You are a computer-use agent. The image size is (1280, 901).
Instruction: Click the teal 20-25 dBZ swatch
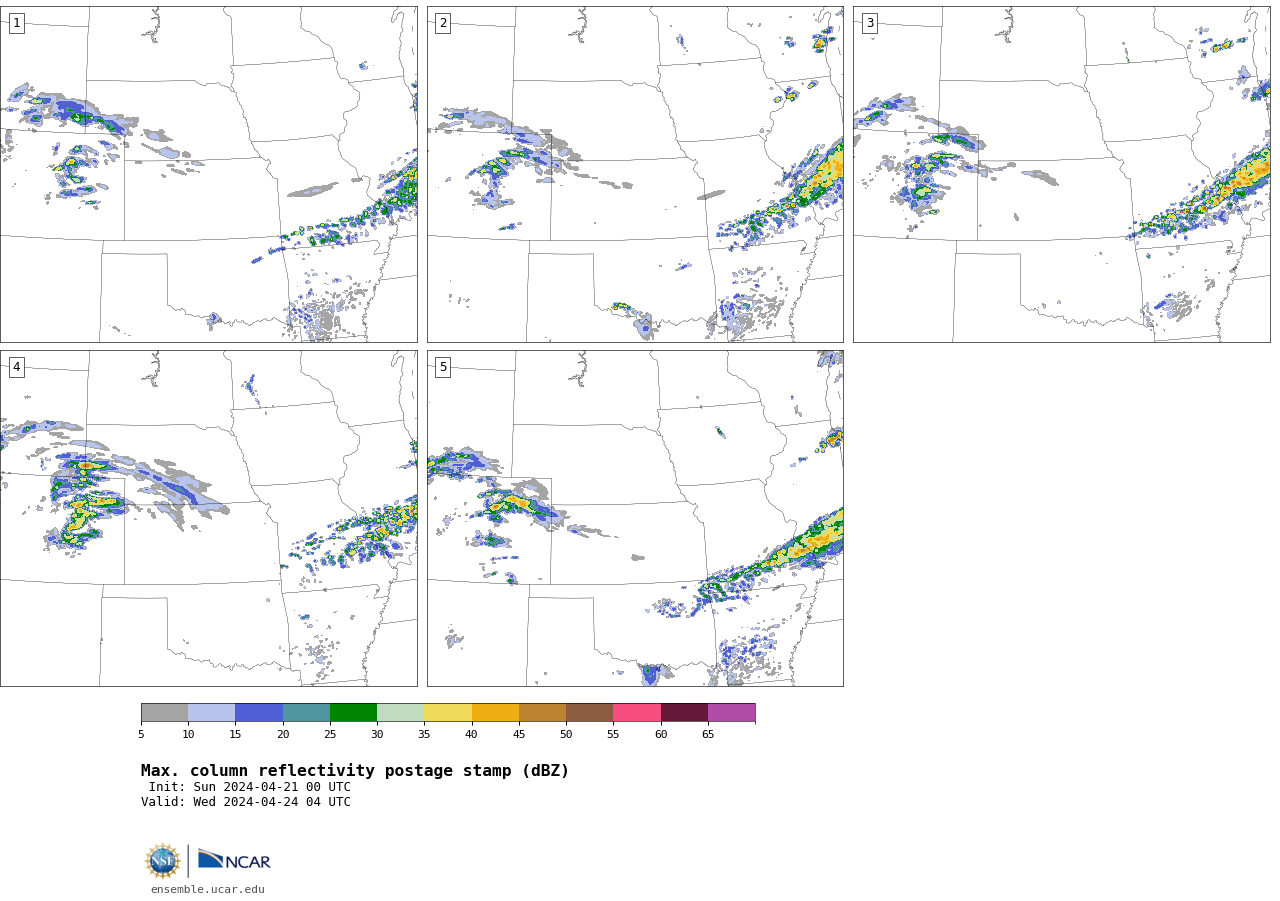306,713
